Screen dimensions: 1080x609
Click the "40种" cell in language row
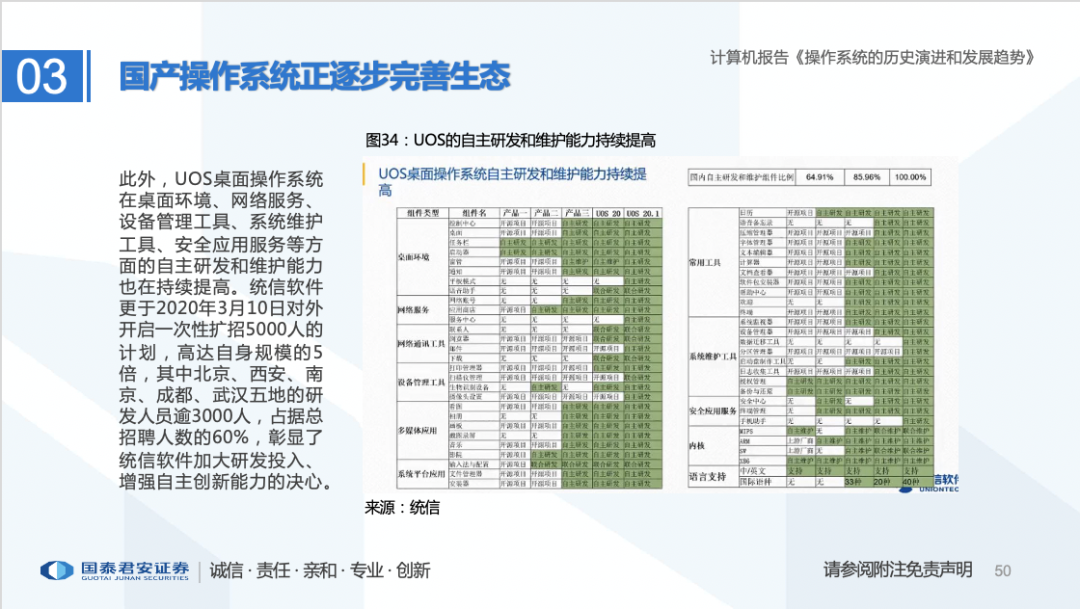[917, 482]
